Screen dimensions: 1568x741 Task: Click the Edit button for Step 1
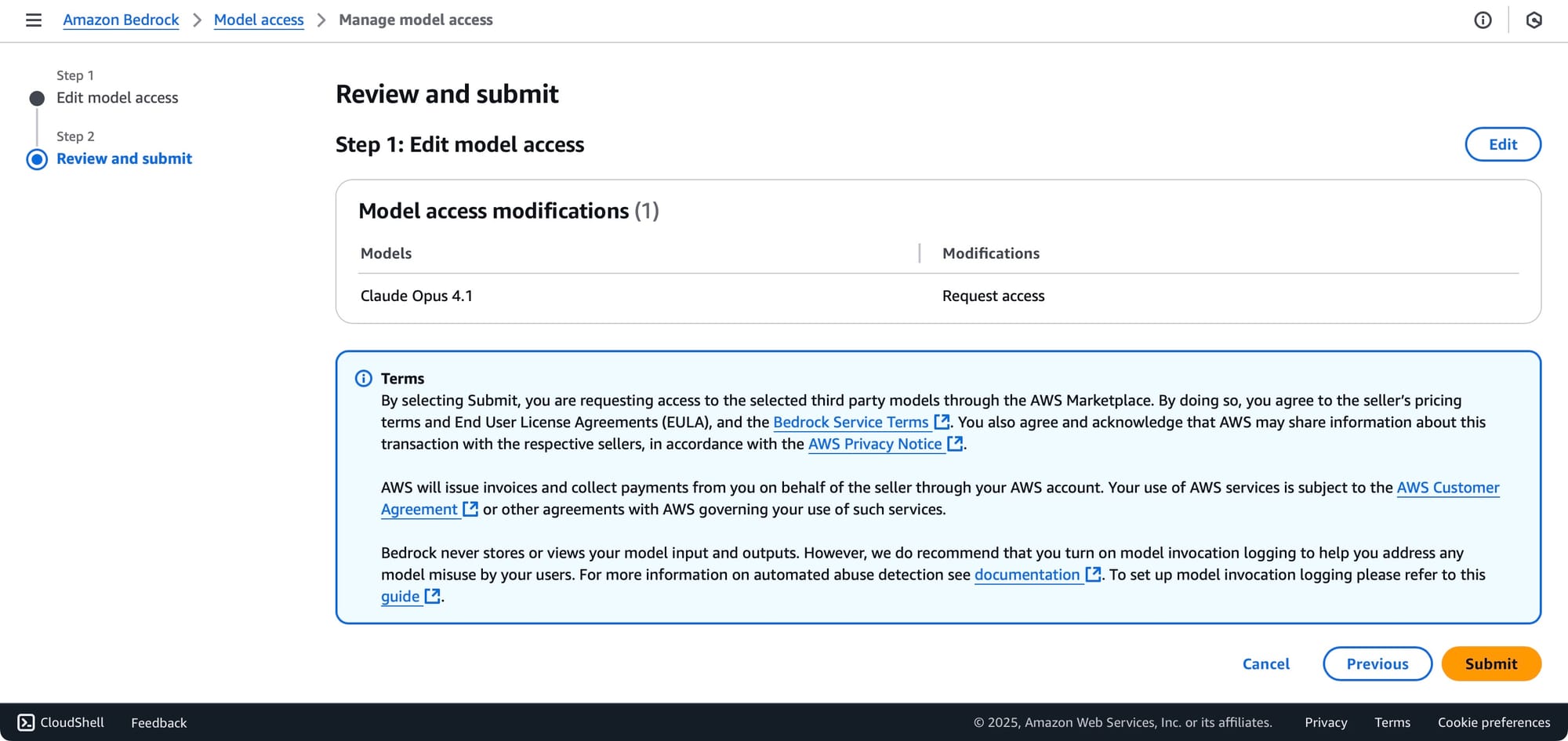[1503, 144]
